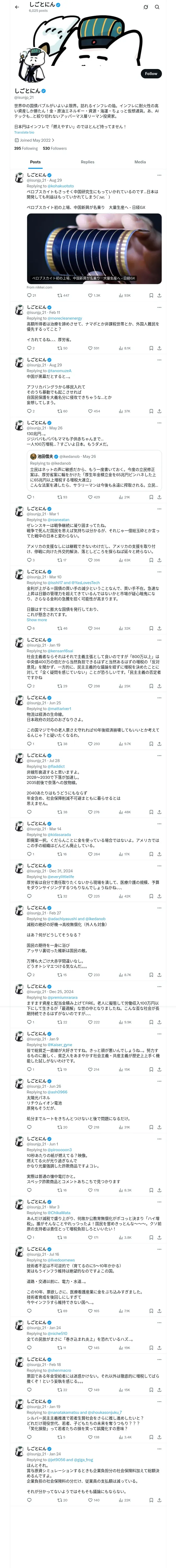Open the search icon in header

pos(157,7)
